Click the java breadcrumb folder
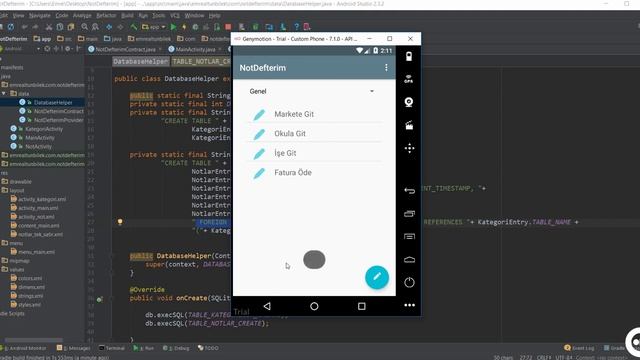This screenshot has width=640, height=360. (113, 39)
